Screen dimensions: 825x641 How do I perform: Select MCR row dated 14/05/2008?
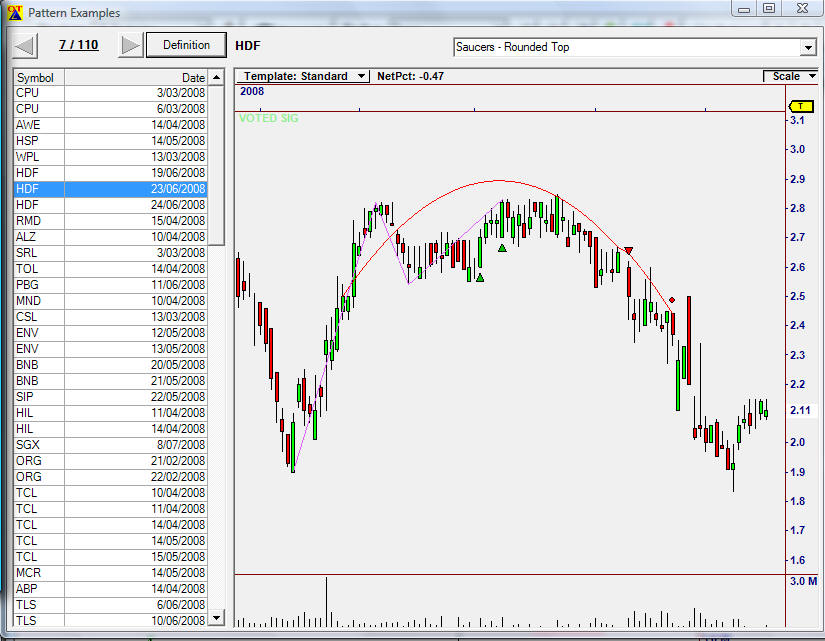click(x=110, y=573)
